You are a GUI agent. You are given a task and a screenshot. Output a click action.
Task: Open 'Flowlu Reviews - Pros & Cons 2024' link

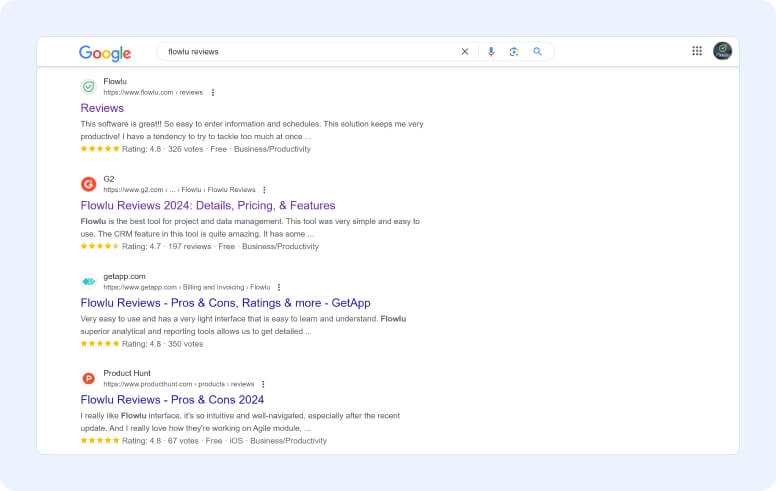pyautogui.click(x=172, y=400)
